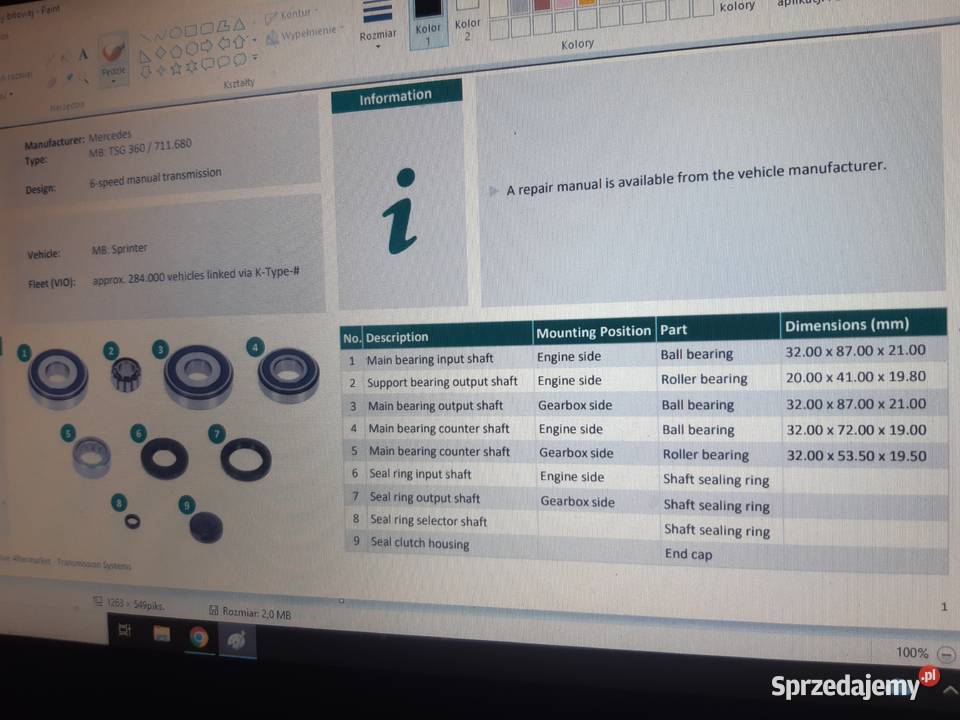This screenshot has height=720, width=960.
Task: Pick the Oval shape
Action: [176, 32]
